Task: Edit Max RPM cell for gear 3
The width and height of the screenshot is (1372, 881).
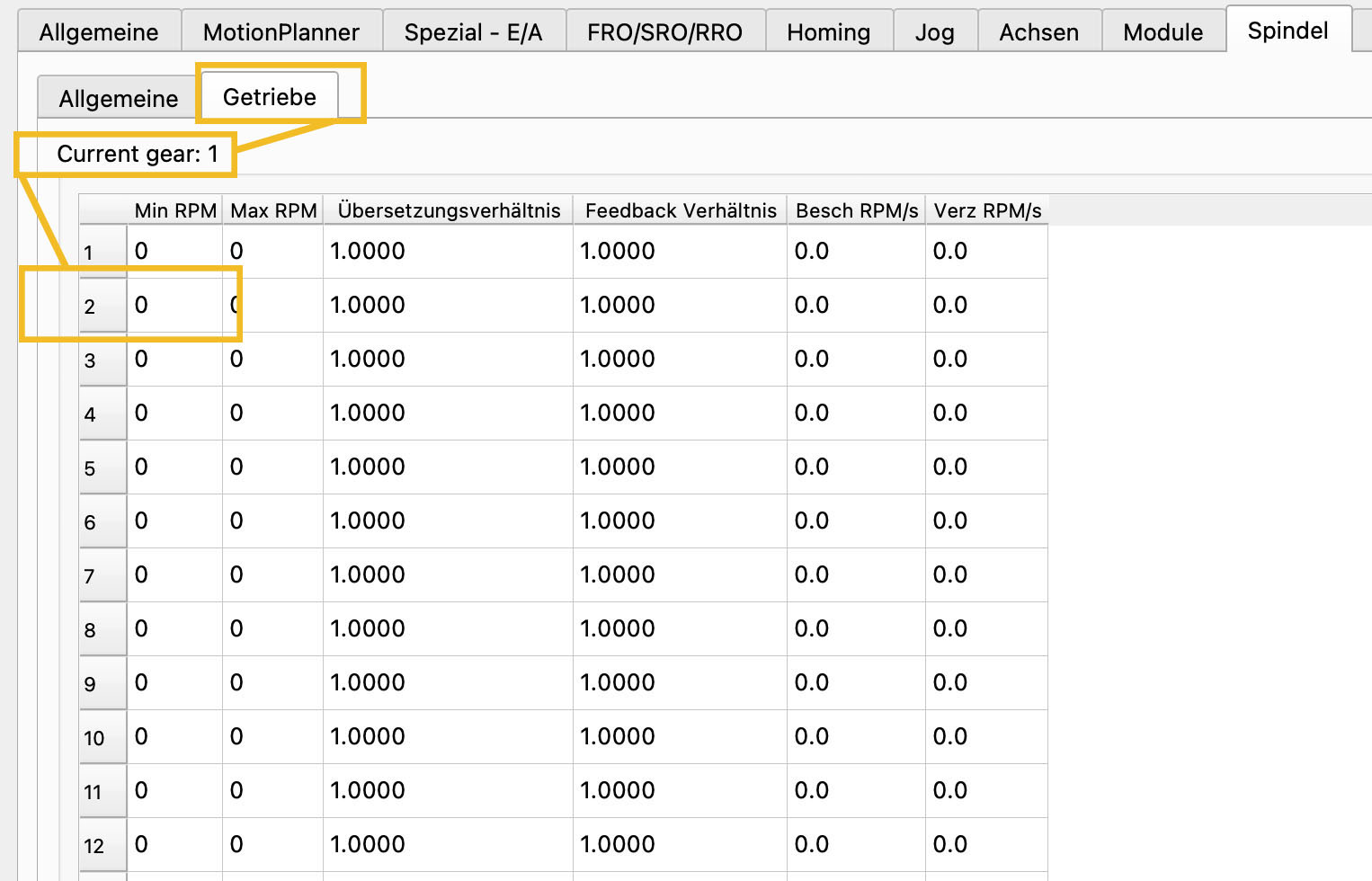Action: click(272, 360)
